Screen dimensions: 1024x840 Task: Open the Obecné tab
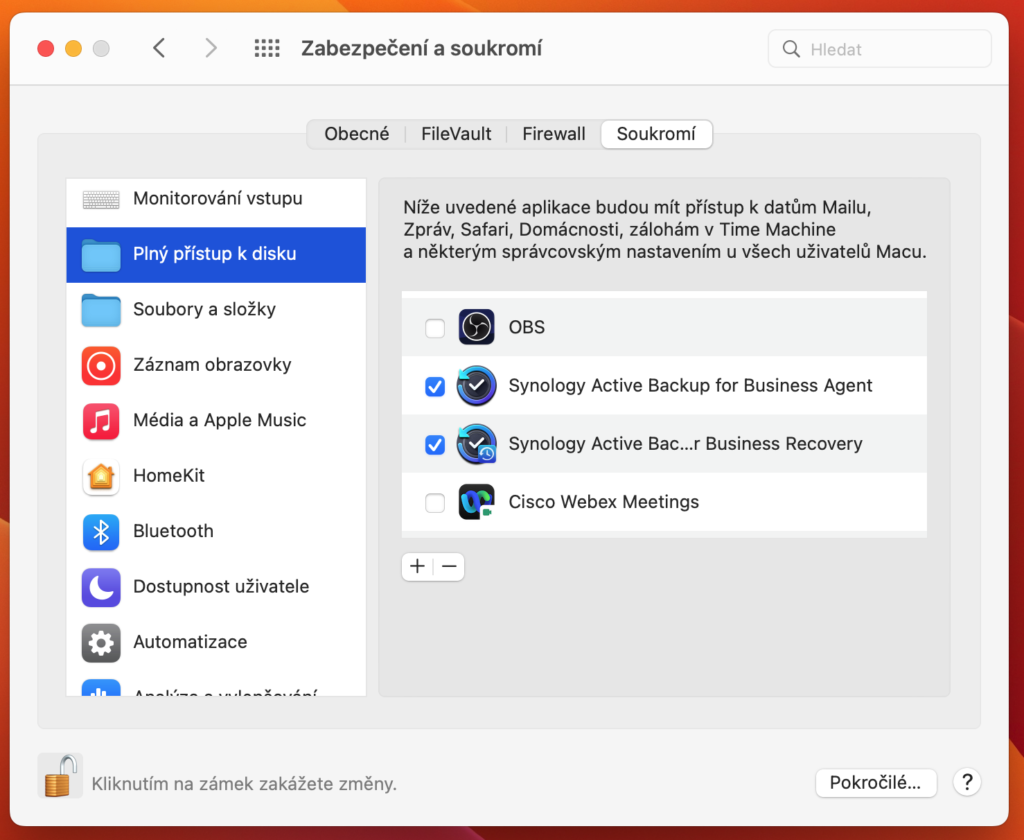point(357,134)
